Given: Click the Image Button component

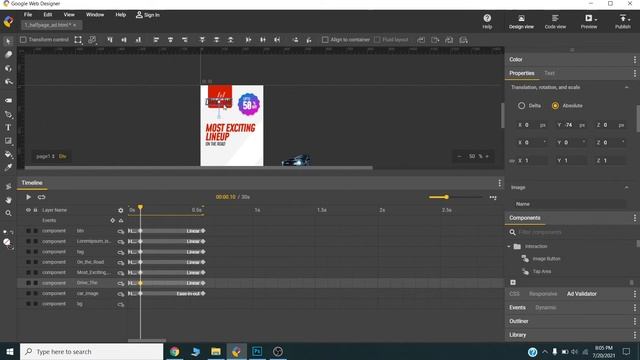Looking at the screenshot, I should (x=546, y=259).
